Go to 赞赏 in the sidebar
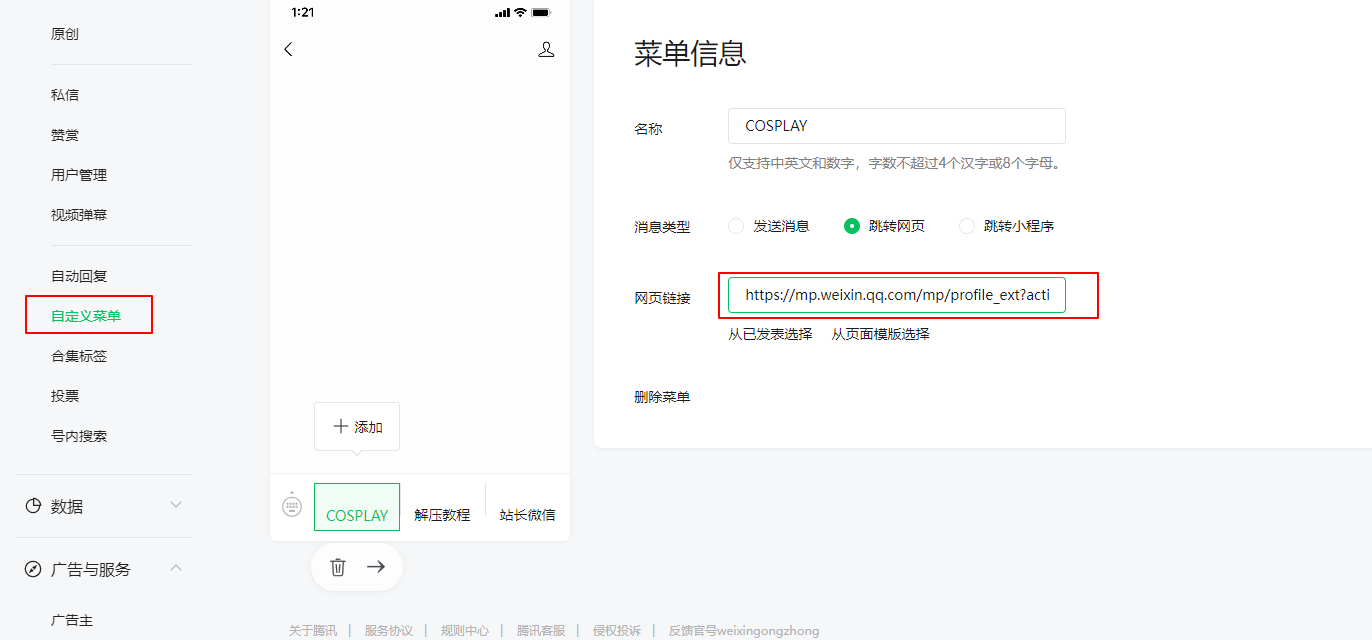This screenshot has height=640, width=1372. (65, 135)
